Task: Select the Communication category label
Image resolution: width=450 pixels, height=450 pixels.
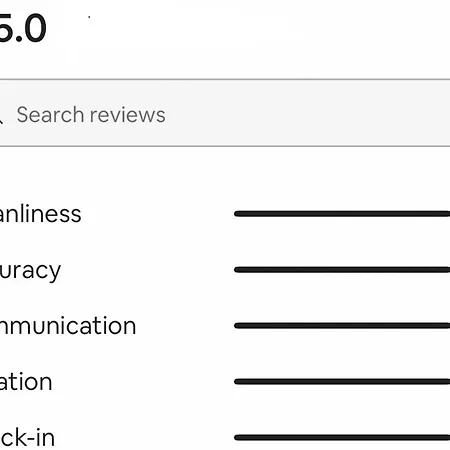Action: (68, 326)
